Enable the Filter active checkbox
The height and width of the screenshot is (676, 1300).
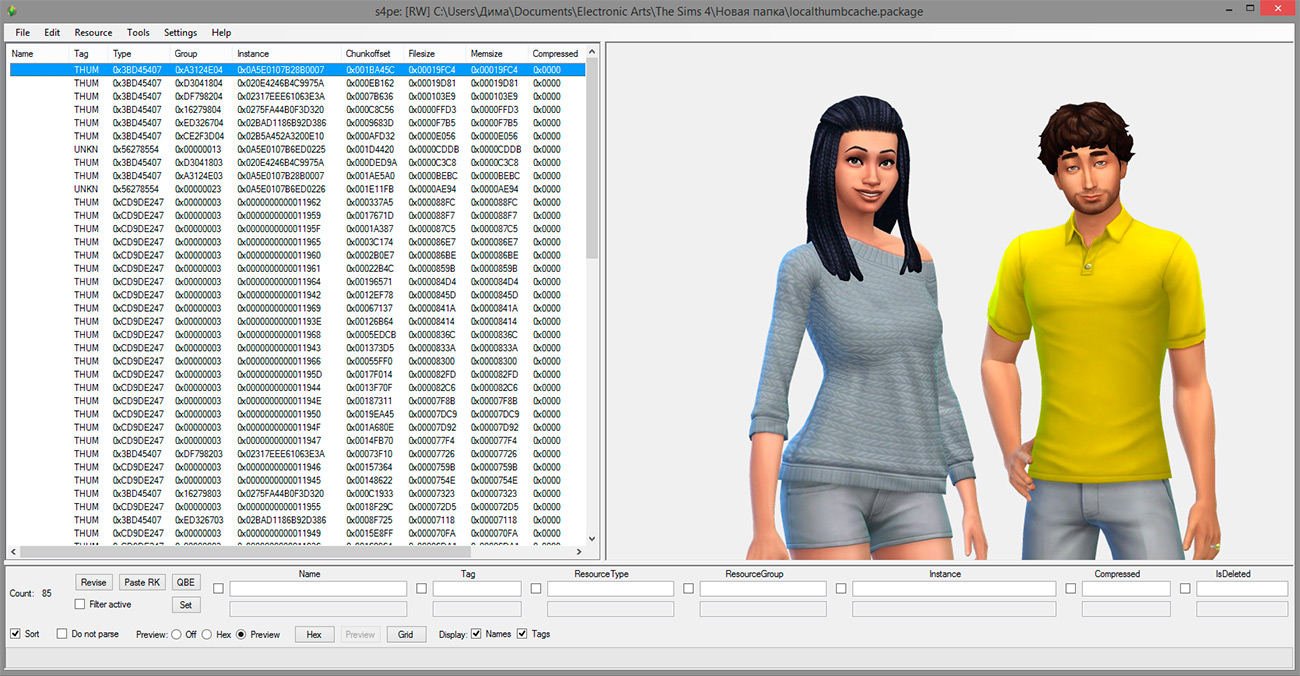coord(80,604)
